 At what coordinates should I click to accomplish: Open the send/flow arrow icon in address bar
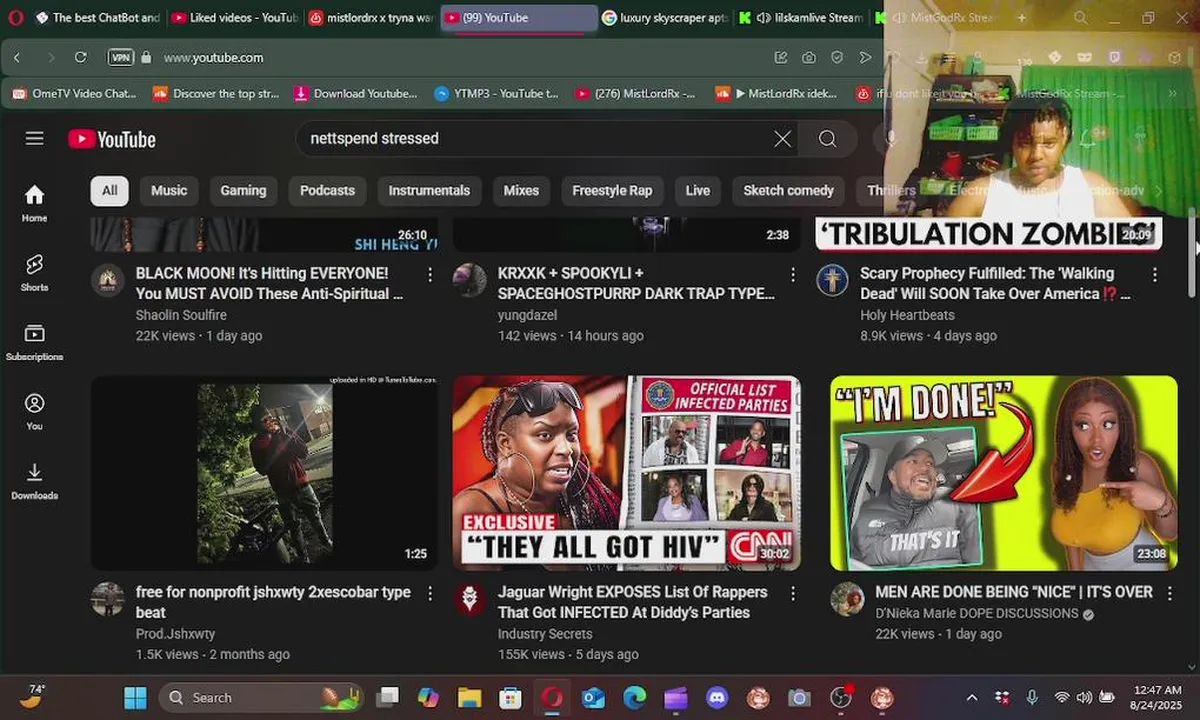point(866,58)
